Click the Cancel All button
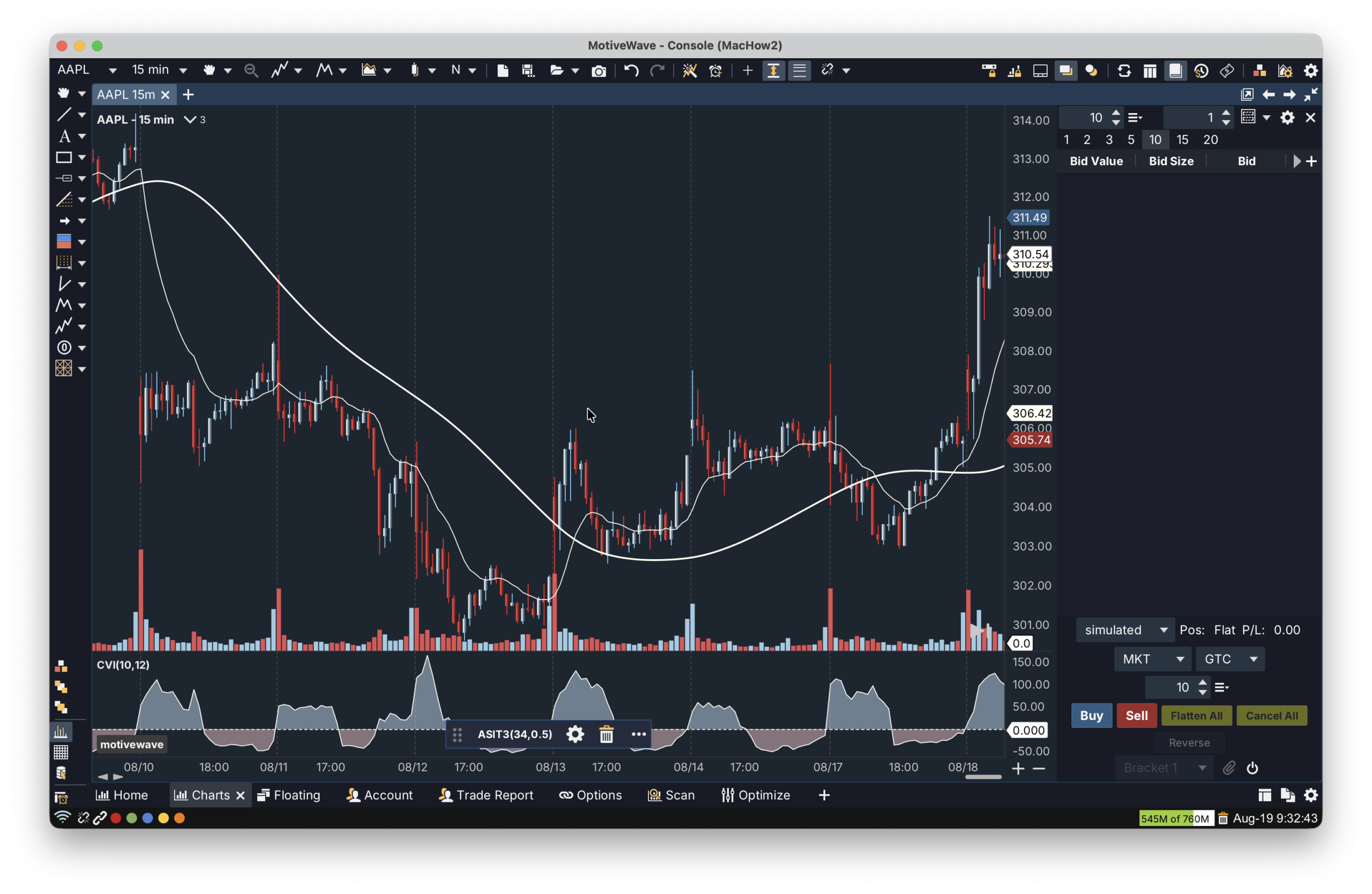1372x894 pixels. tap(1272, 716)
